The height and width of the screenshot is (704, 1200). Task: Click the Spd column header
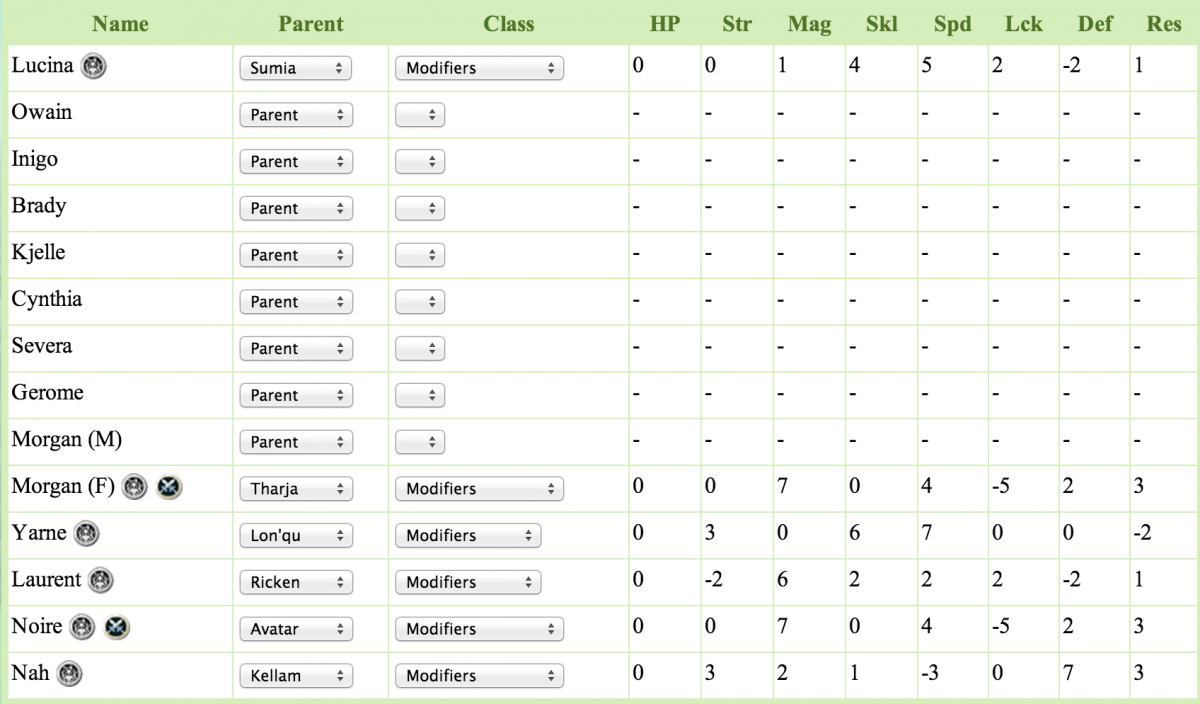952,23
